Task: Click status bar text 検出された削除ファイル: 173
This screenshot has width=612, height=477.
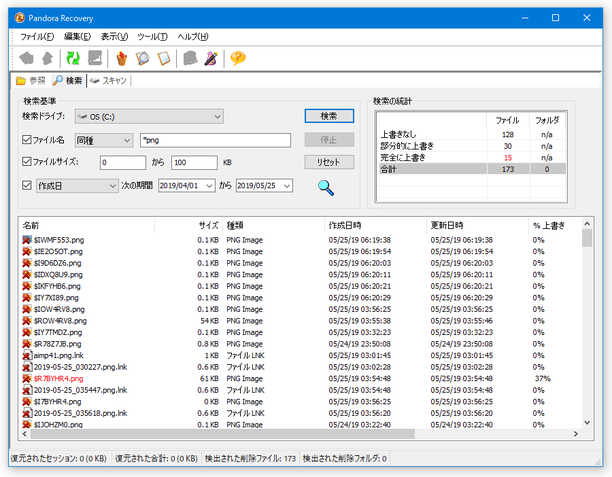Action: [250, 458]
